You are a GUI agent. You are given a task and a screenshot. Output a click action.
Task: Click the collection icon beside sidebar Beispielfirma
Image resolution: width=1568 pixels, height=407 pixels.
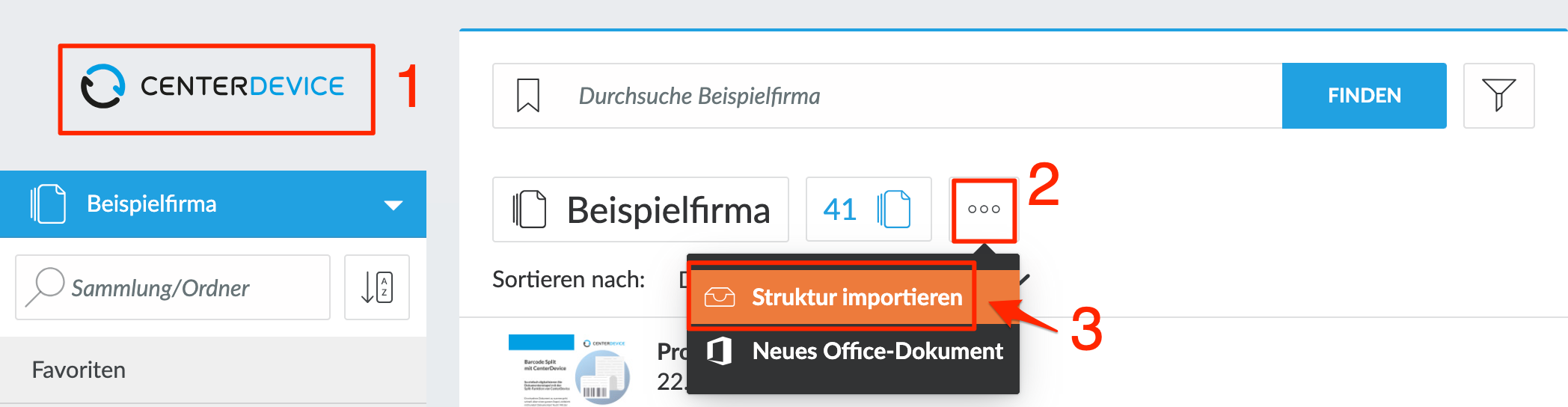coord(48,203)
